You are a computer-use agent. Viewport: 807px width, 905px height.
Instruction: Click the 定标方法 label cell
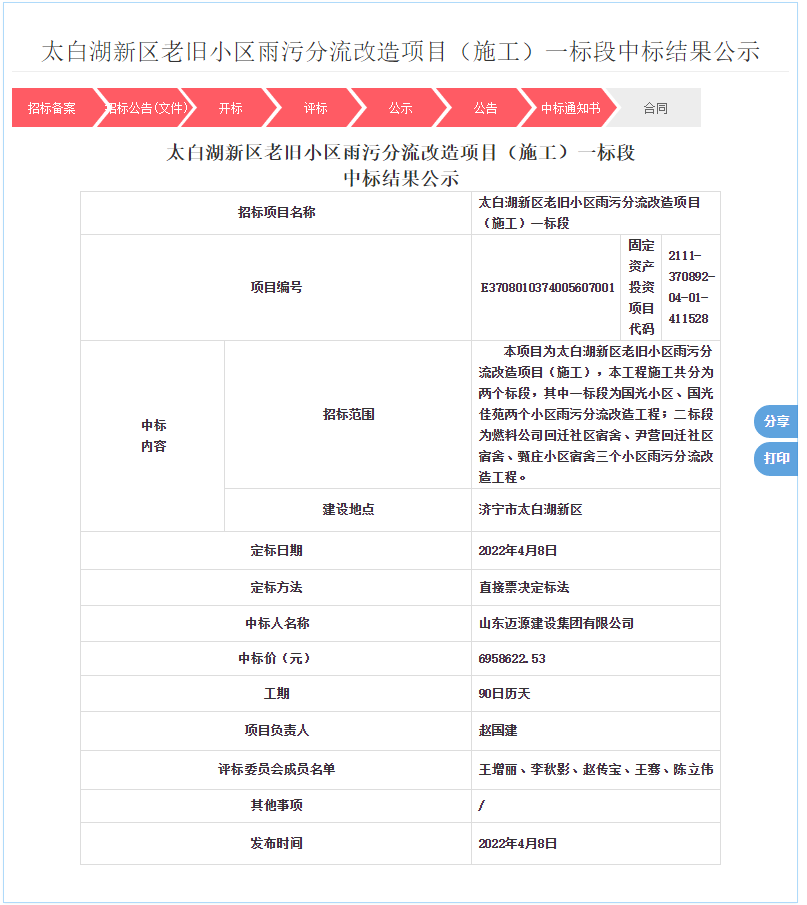point(277,588)
